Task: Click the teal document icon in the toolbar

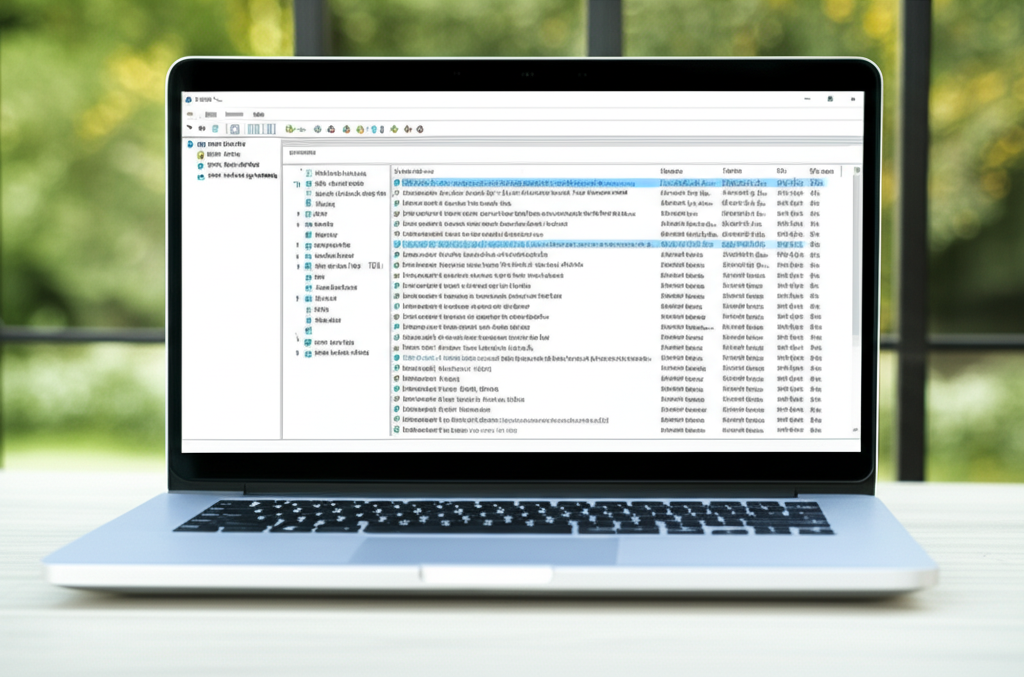Action: [x=215, y=129]
